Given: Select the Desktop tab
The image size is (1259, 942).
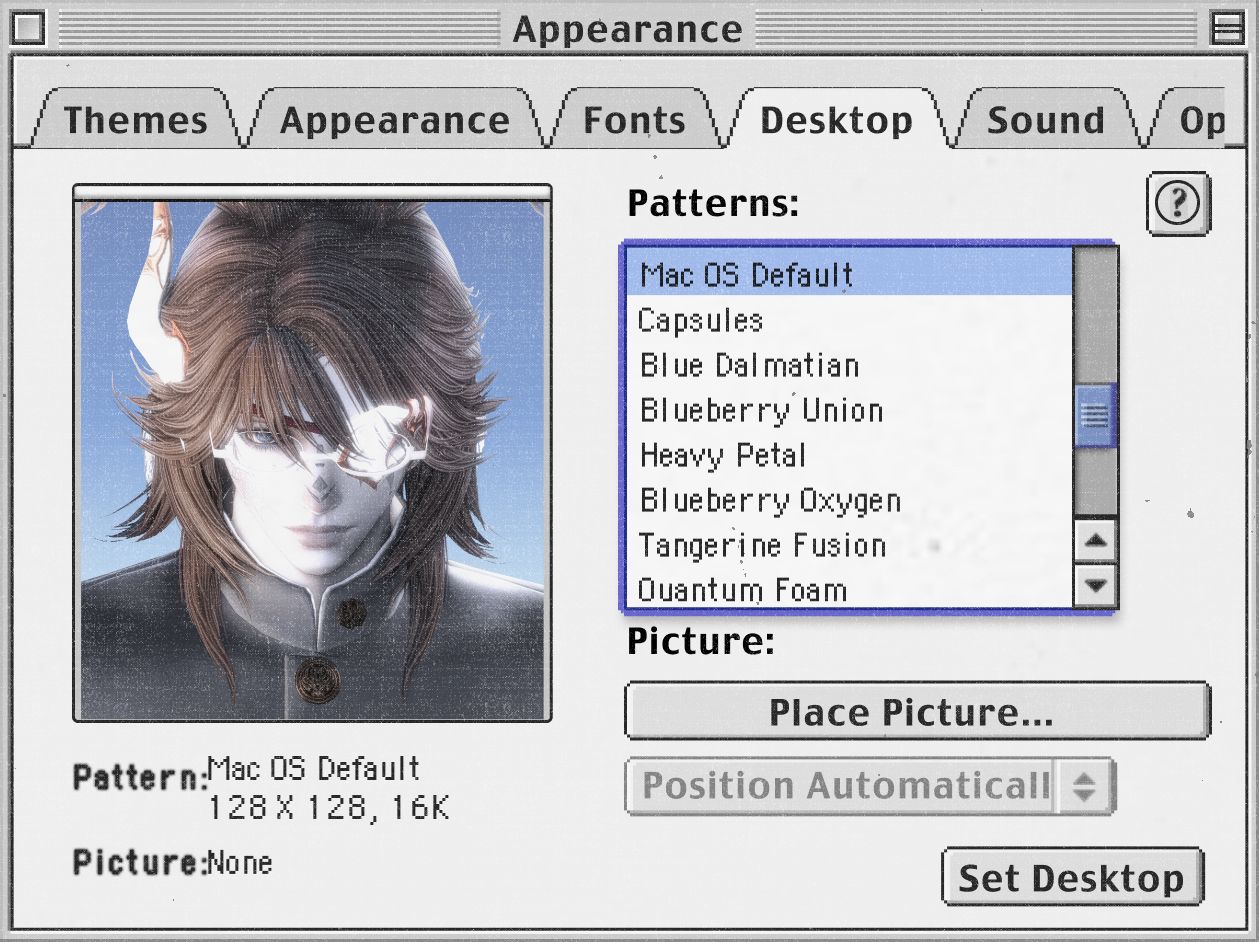Looking at the screenshot, I should [836, 120].
